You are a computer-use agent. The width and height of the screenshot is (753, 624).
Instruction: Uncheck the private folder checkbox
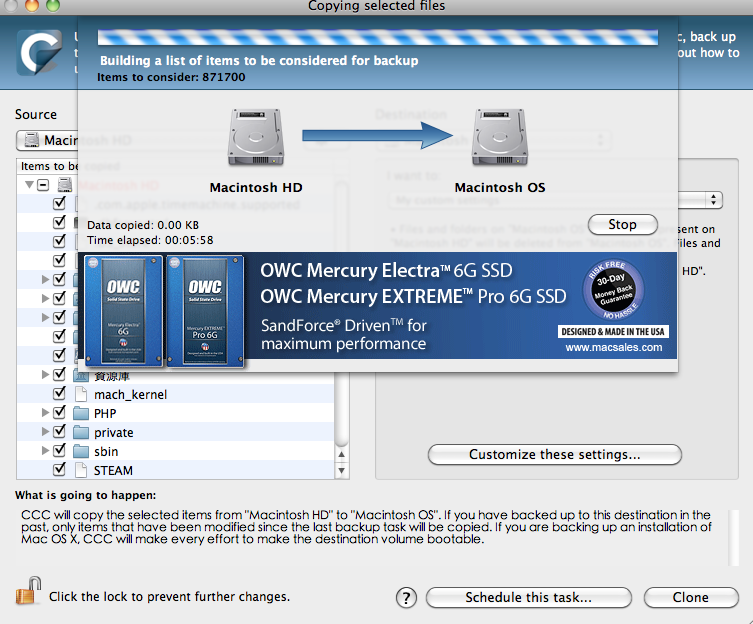[x=59, y=431]
